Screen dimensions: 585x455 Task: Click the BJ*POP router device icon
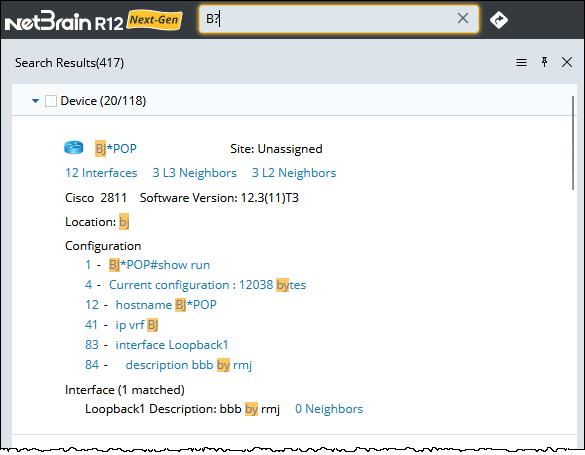pos(74,148)
